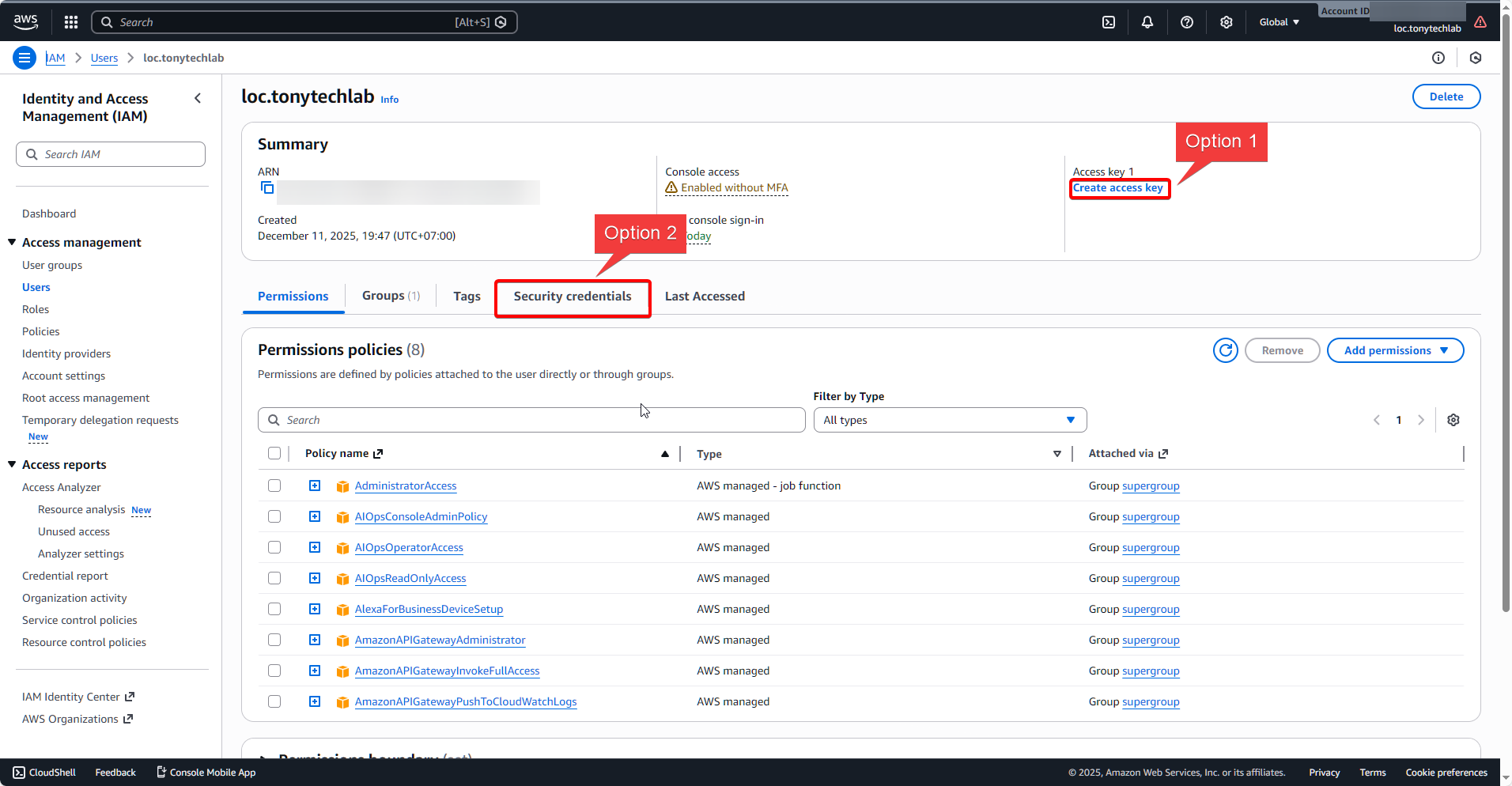Launch CloudShell from the top navigation bar
The width and height of the screenshot is (1512, 786).
pyautogui.click(x=1109, y=22)
